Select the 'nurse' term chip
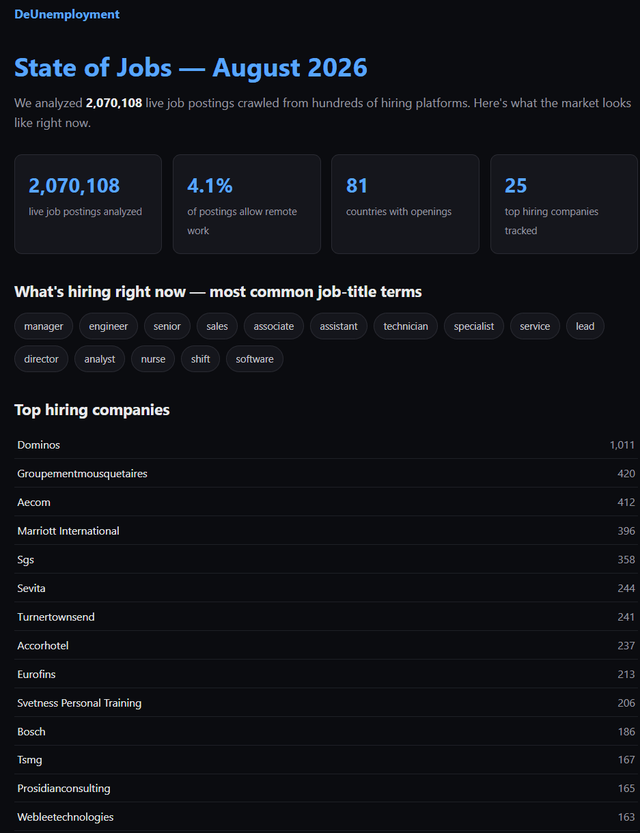The image size is (640, 833). pyautogui.click(x=153, y=359)
